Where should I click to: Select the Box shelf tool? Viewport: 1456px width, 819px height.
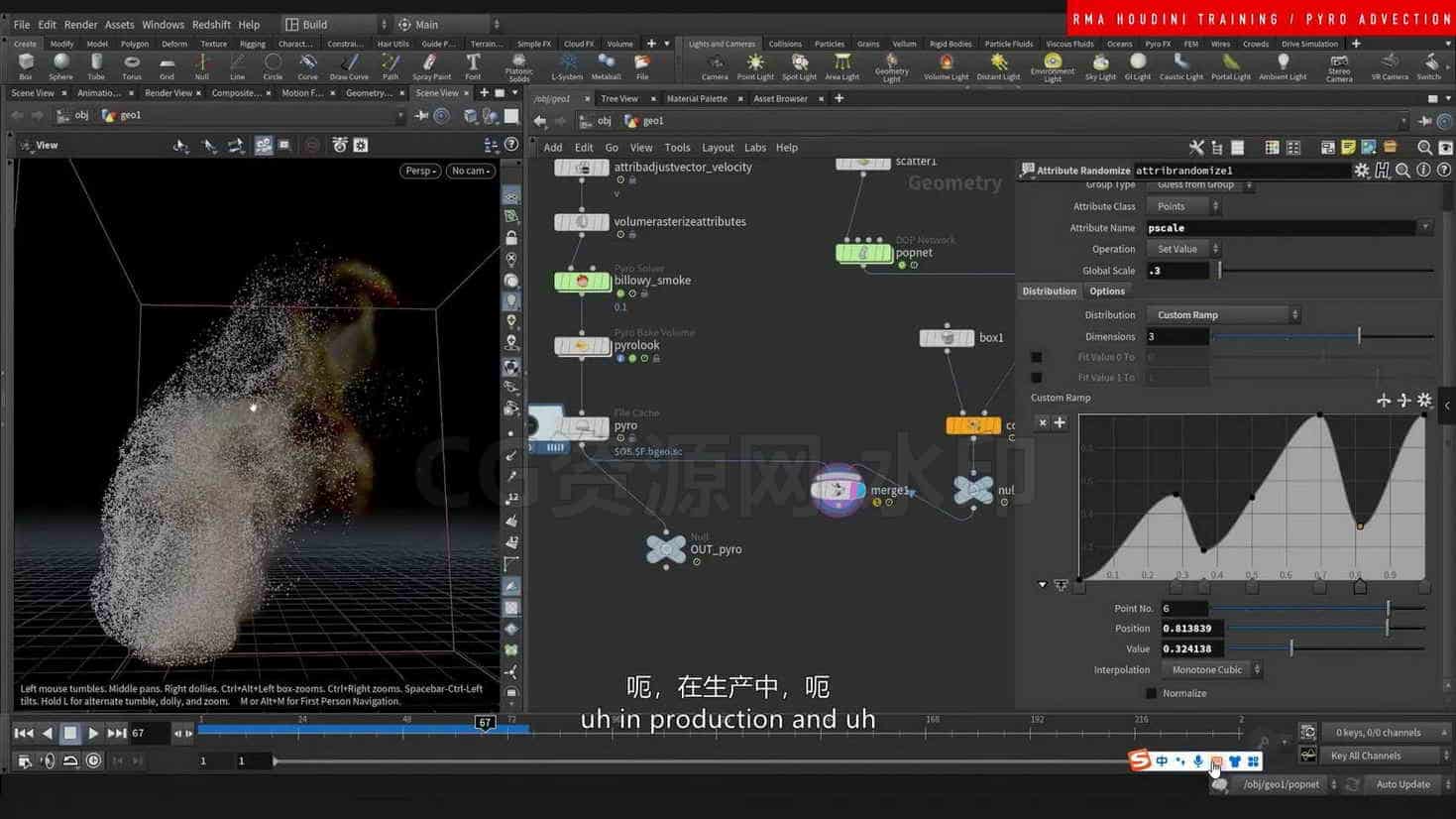point(26,66)
